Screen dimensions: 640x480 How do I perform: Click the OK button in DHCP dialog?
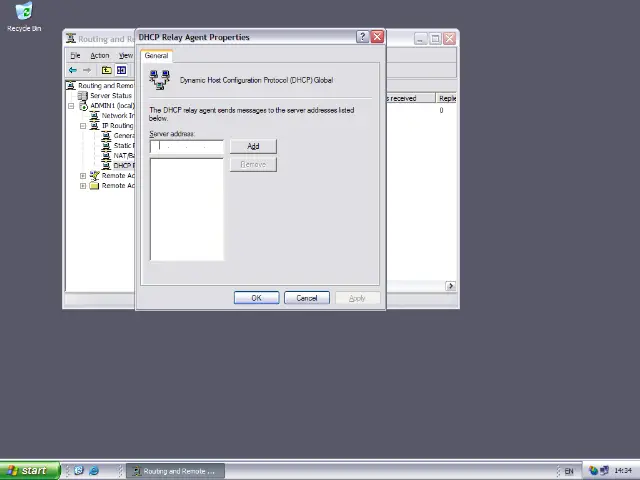[256, 298]
